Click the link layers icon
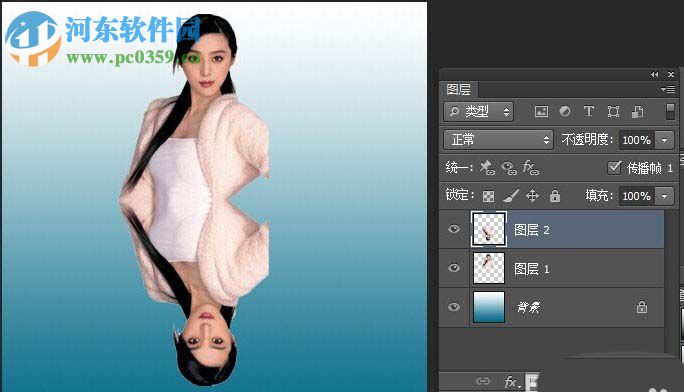This screenshot has width=684, height=392. [x=482, y=382]
